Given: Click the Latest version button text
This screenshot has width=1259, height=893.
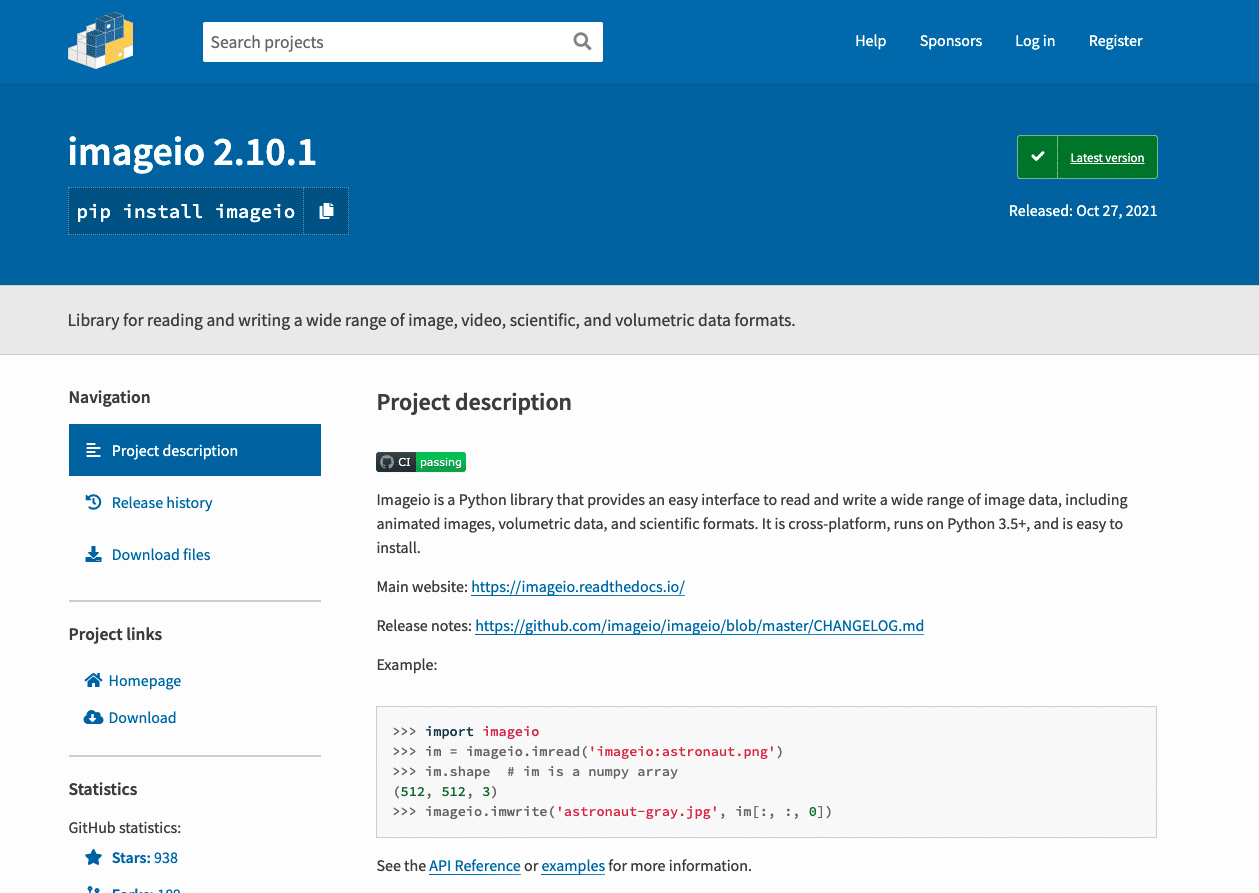Looking at the screenshot, I should 1106,158.
